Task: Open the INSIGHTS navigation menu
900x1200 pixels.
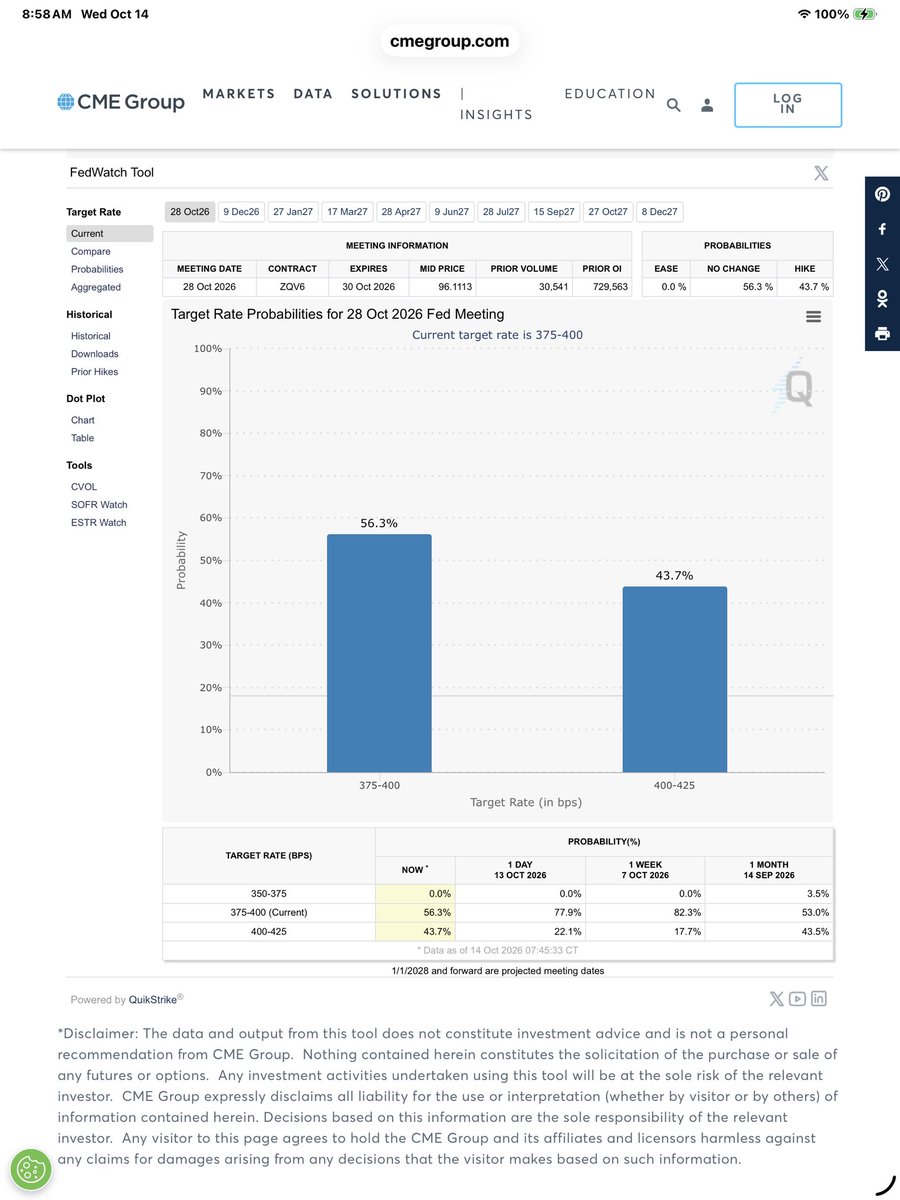Action: pyautogui.click(x=496, y=115)
